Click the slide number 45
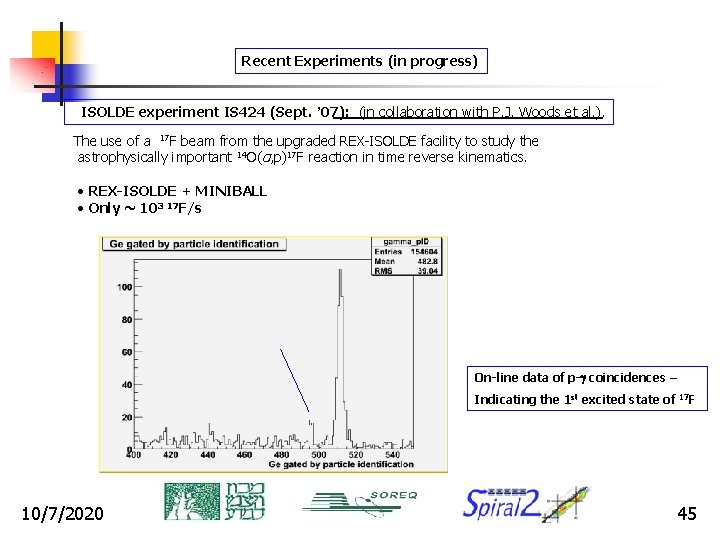This screenshot has width=720, height=540. 687,513
